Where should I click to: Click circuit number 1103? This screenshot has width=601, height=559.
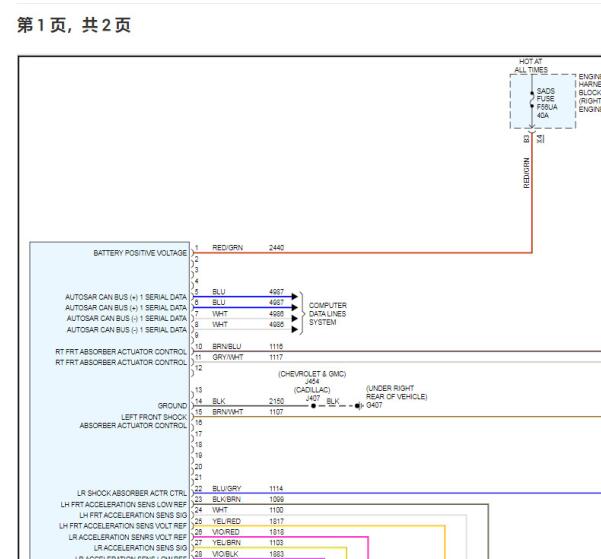276,543
